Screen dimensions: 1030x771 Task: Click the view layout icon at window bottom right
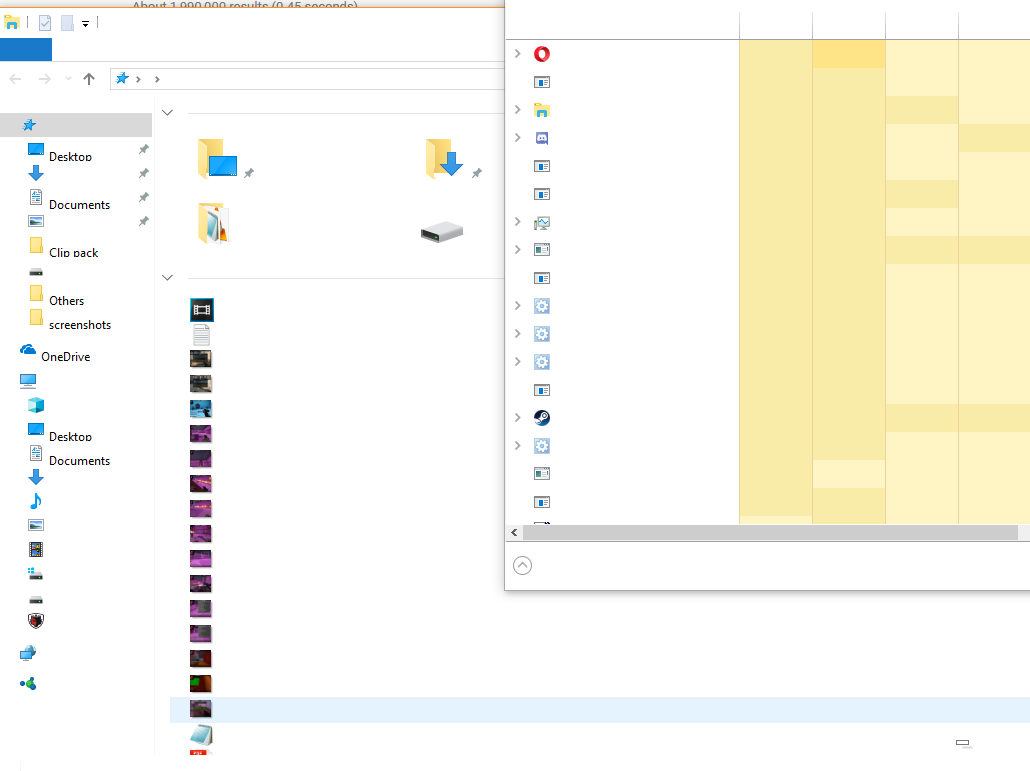tap(962, 743)
